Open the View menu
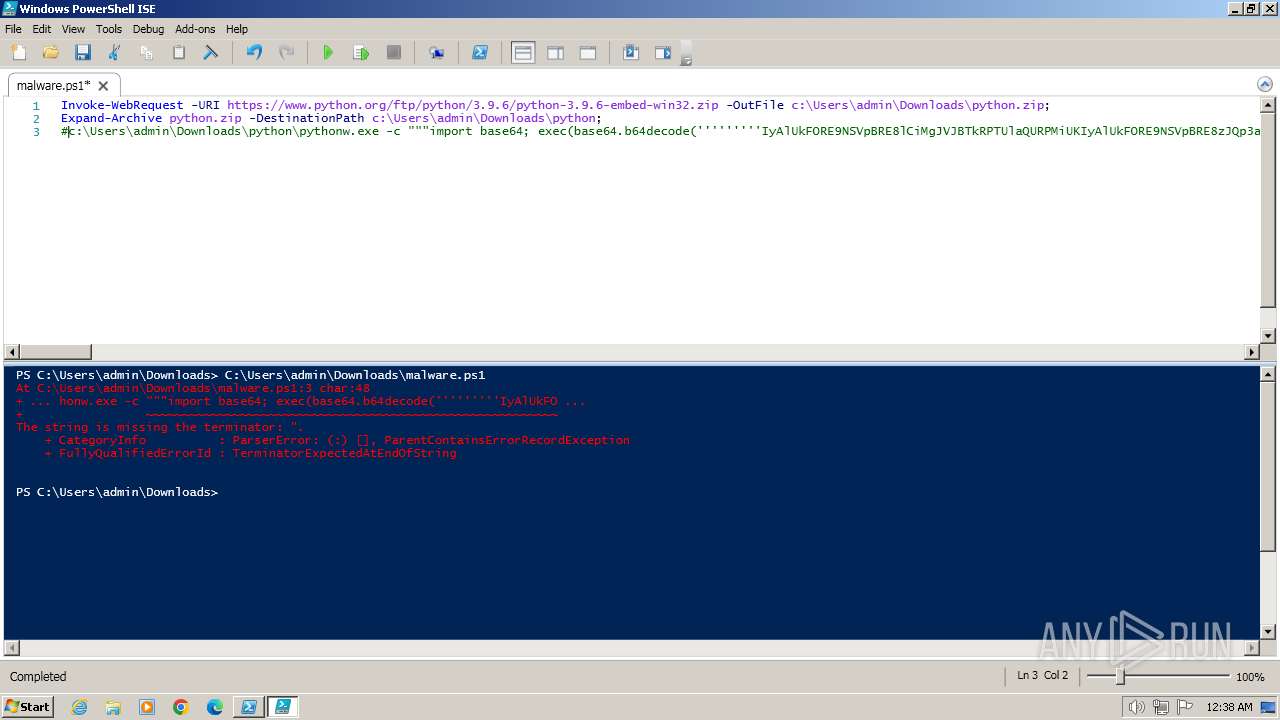The width and height of the screenshot is (1280, 720). [x=73, y=29]
